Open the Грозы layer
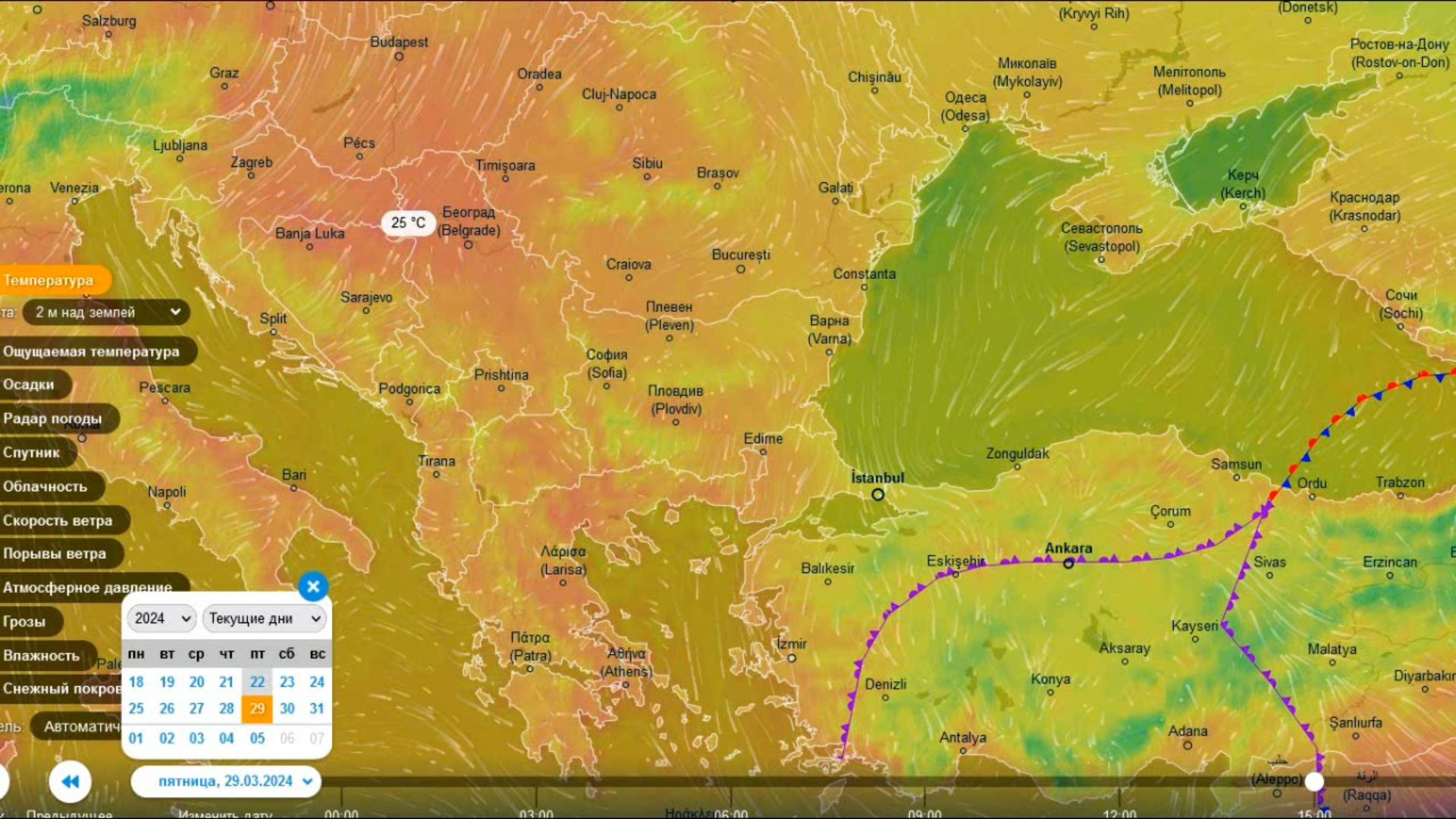The image size is (1456, 819). [x=25, y=622]
